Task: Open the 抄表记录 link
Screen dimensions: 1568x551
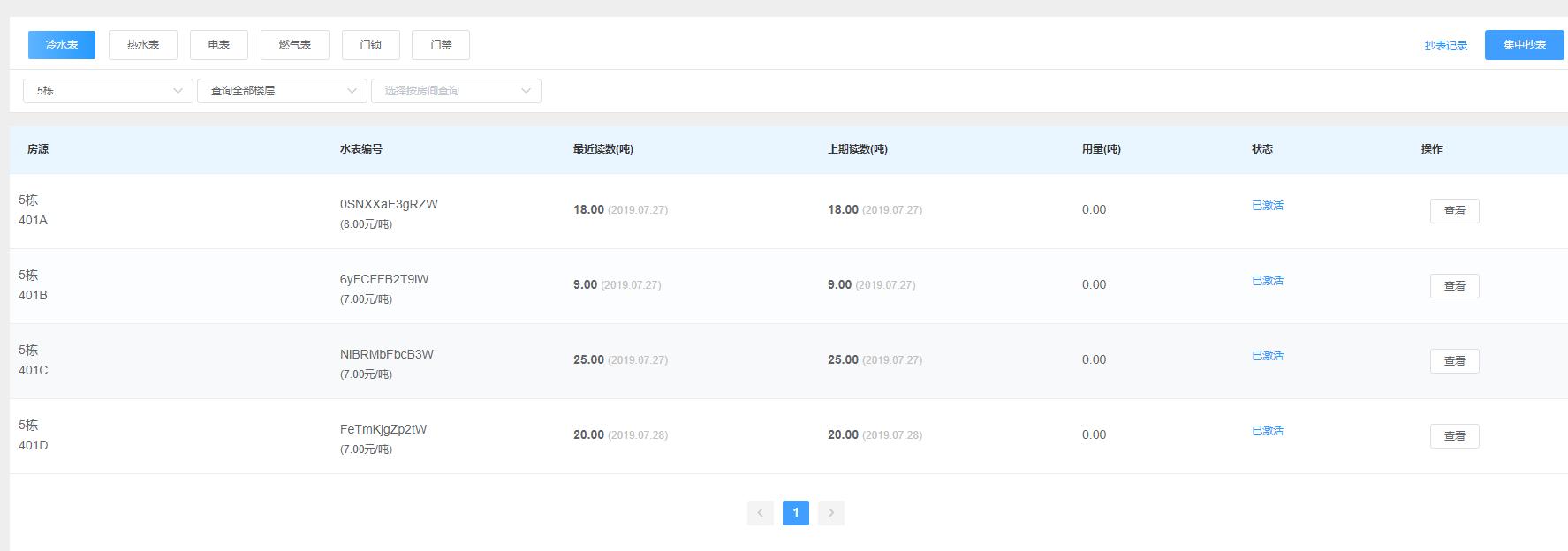Action: coord(1445,46)
